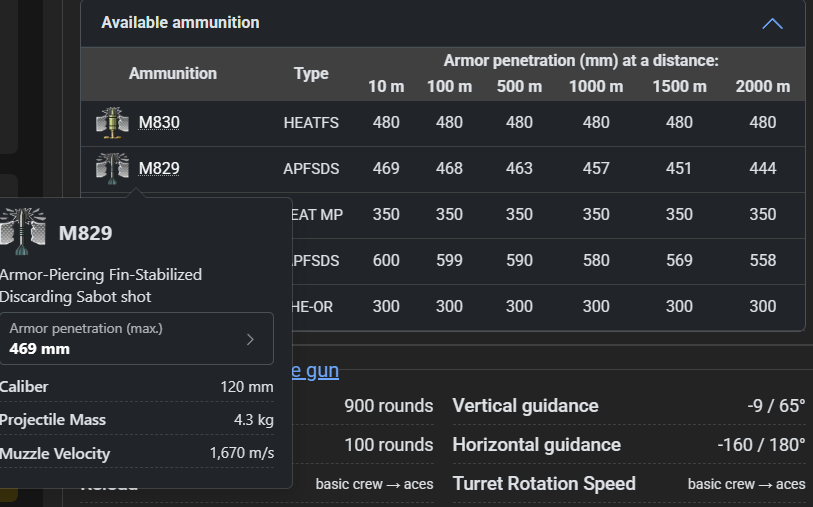Screen dimensions: 813x507
Task: Click the Armor penetration 469 mm box
Action: coord(135,339)
